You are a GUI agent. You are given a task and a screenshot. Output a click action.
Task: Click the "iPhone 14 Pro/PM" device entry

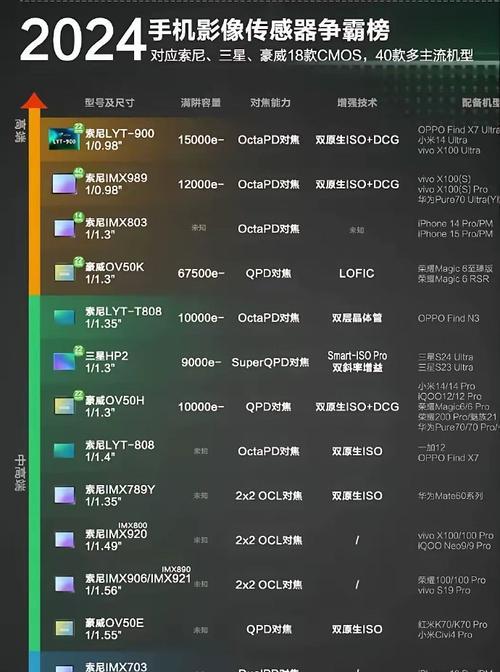tap(455, 223)
